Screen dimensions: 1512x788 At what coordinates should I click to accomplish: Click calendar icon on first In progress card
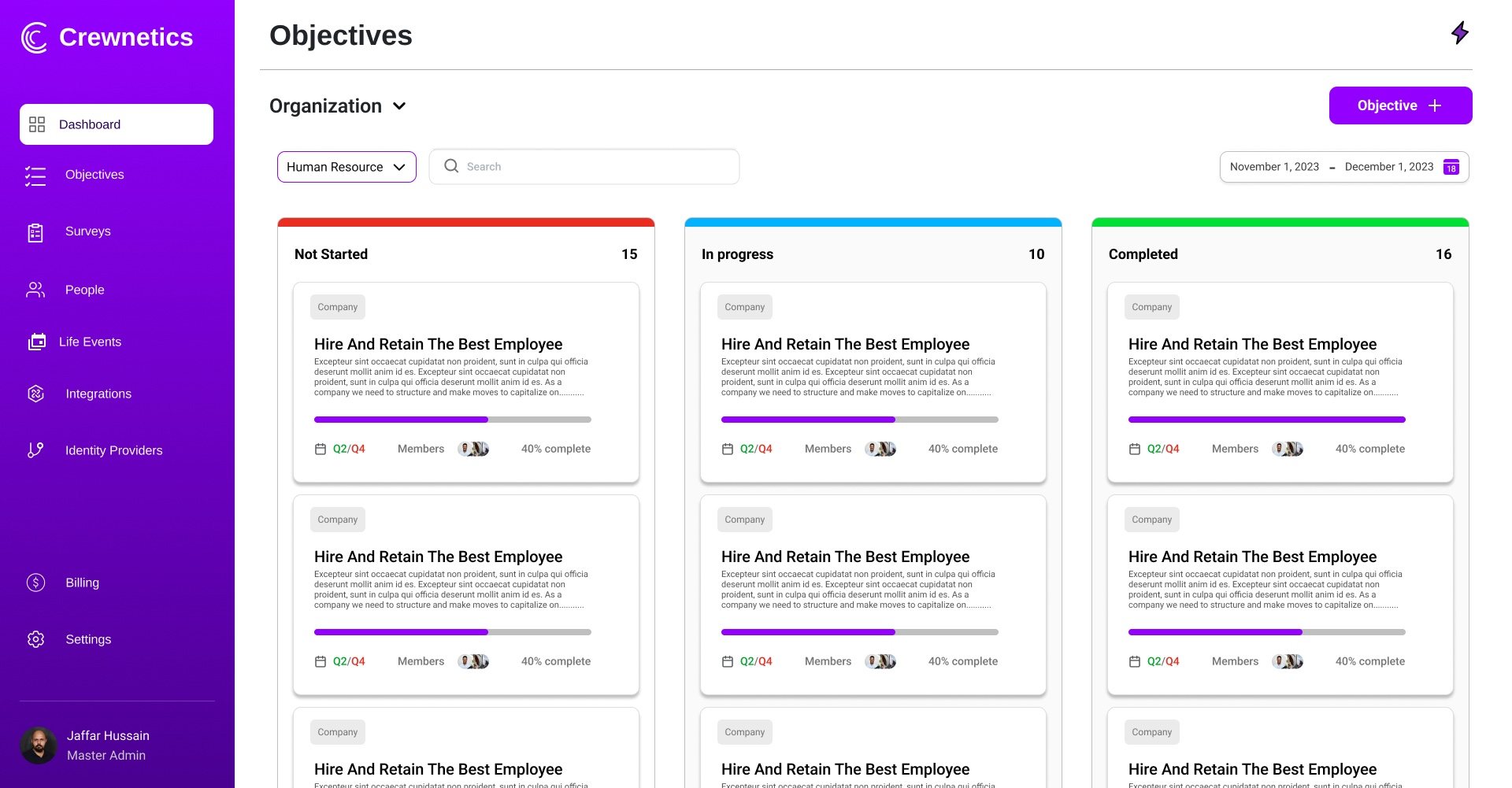tap(728, 449)
